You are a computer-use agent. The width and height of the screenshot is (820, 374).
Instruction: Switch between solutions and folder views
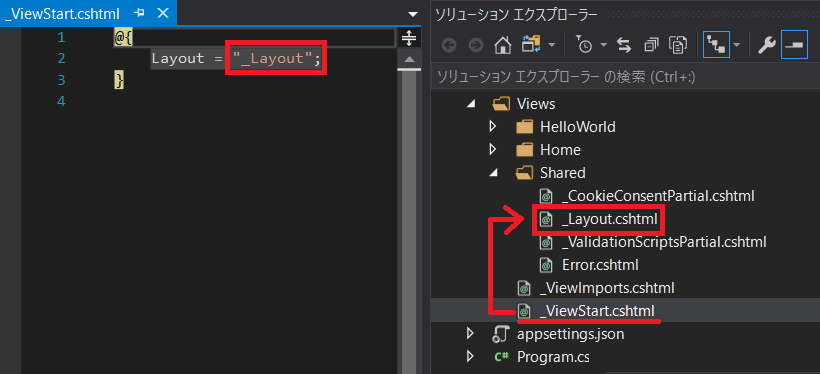[531, 45]
